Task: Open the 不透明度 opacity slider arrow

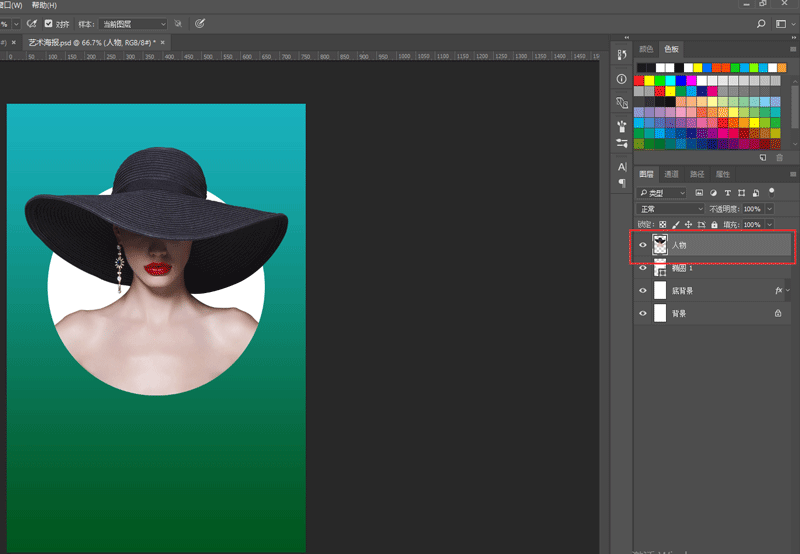Action: coord(769,209)
